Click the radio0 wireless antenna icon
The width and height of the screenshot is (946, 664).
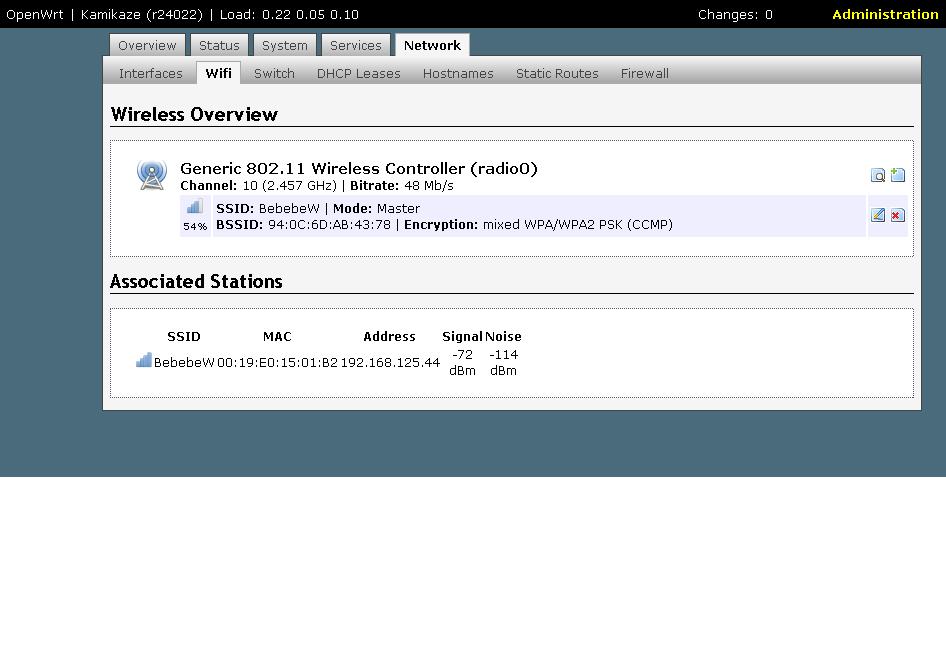(151, 175)
